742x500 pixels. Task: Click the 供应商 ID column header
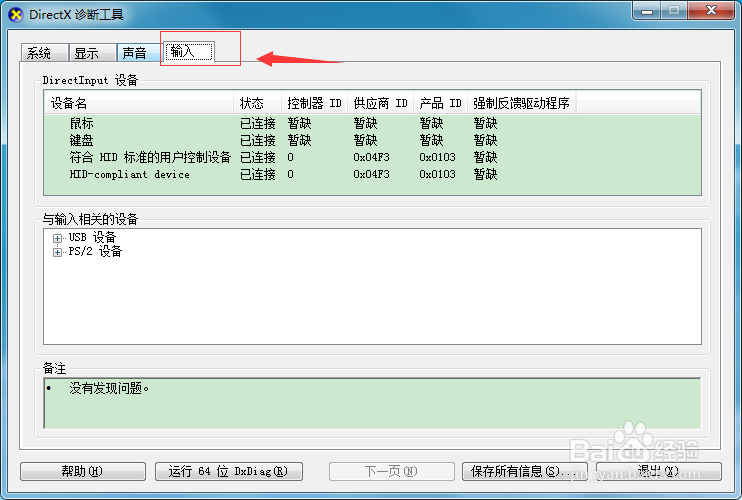(x=380, y=103)
